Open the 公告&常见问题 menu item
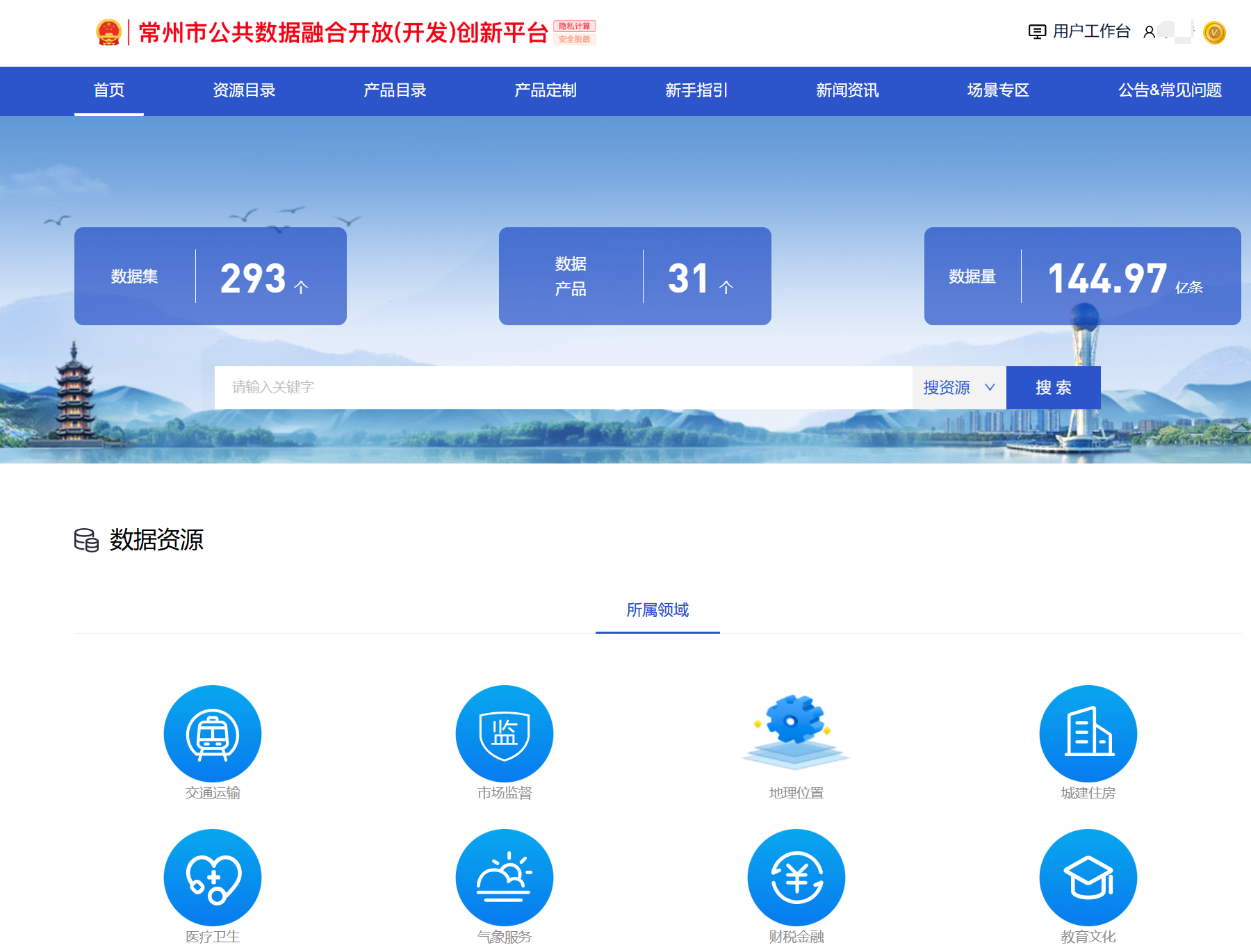 pos(1170,90)
